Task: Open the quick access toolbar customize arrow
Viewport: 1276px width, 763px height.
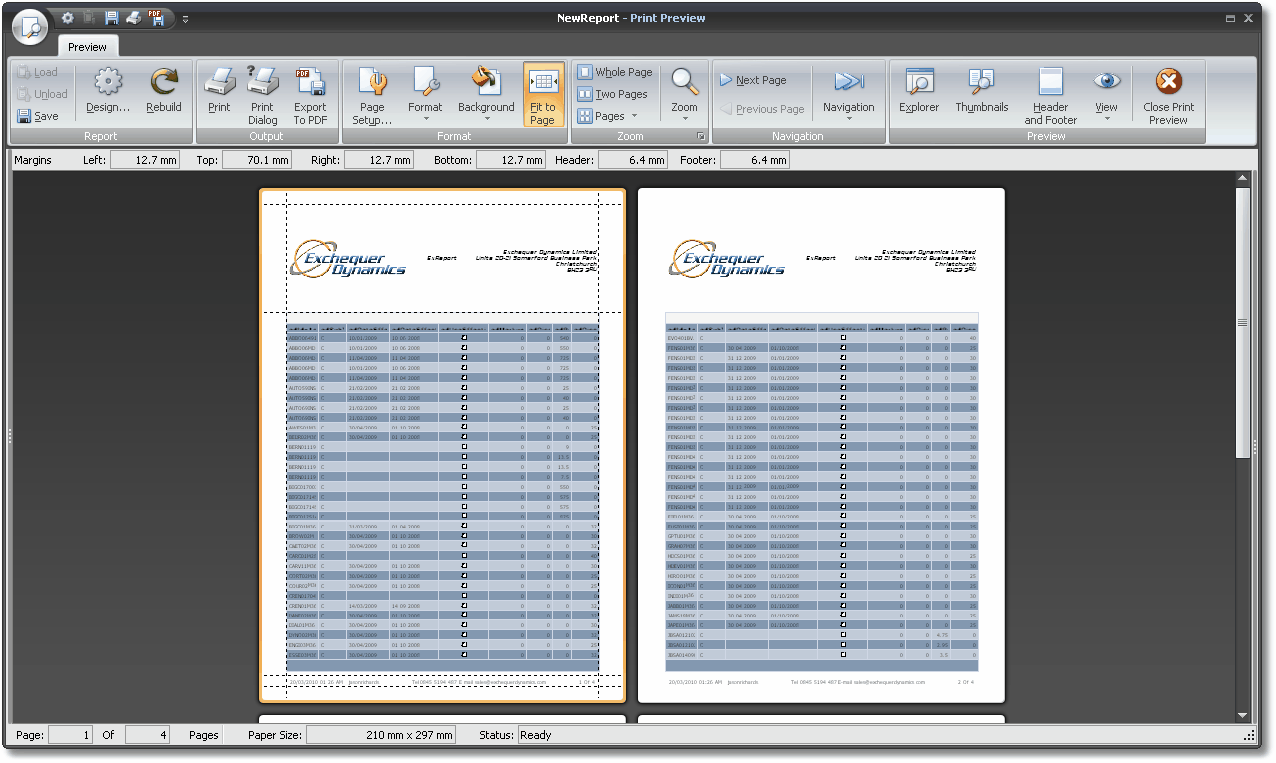Action: coord(185,19)
